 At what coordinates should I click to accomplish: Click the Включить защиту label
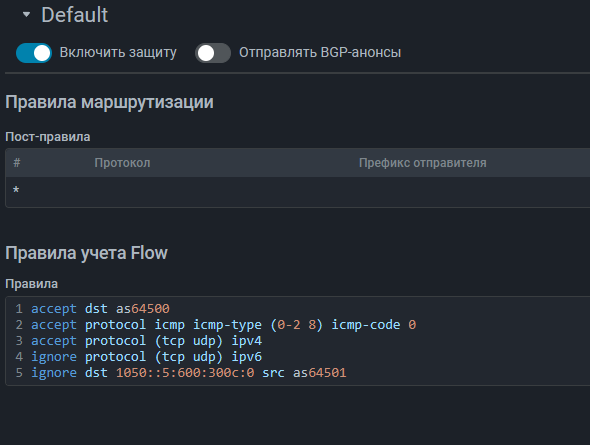(x=118, y=52)
